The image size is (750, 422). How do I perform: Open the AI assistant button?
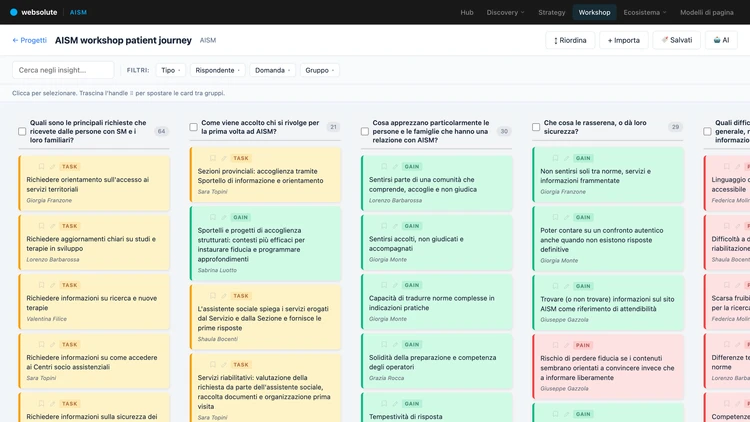coord(721,40)
